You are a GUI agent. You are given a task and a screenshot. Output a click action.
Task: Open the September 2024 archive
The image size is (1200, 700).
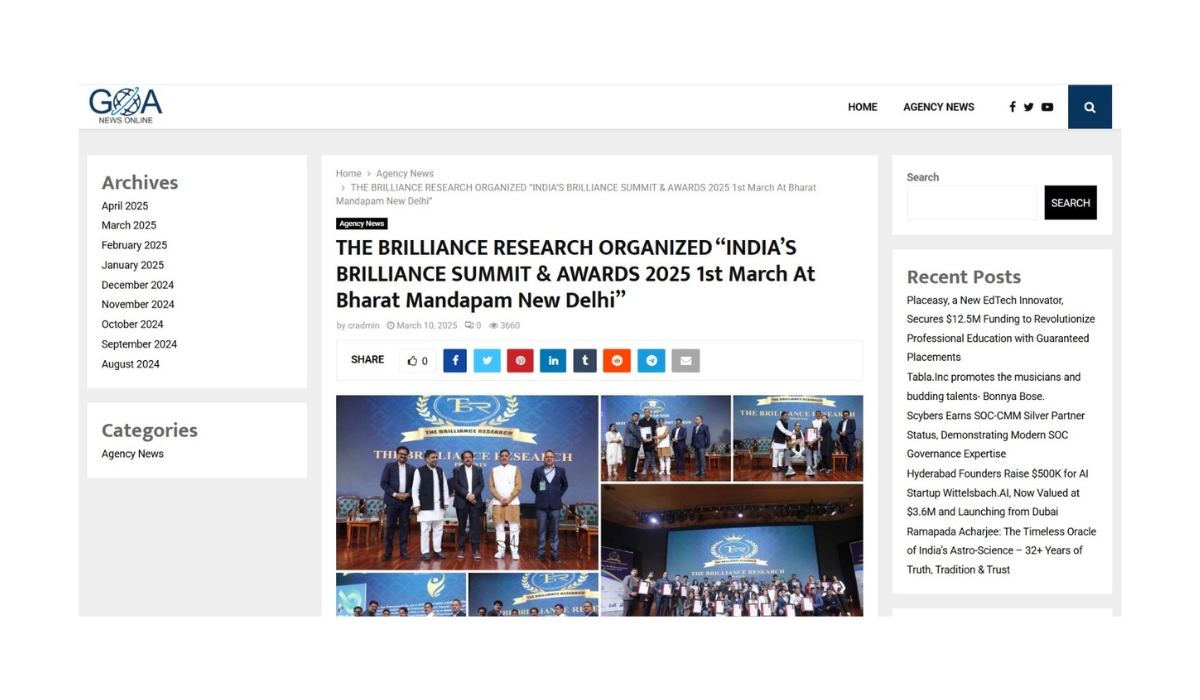[139, 344]
